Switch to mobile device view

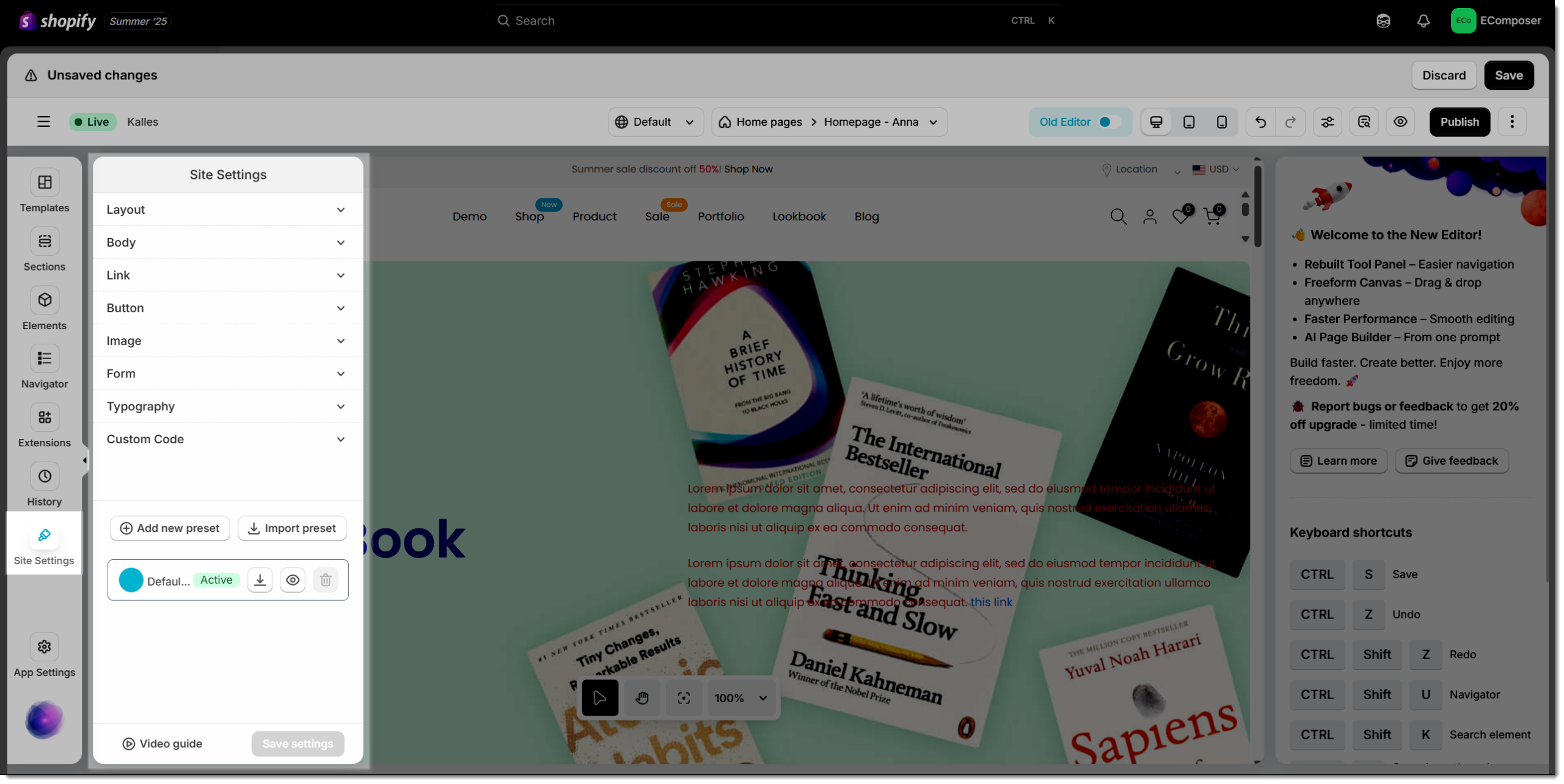point(1222,122)
